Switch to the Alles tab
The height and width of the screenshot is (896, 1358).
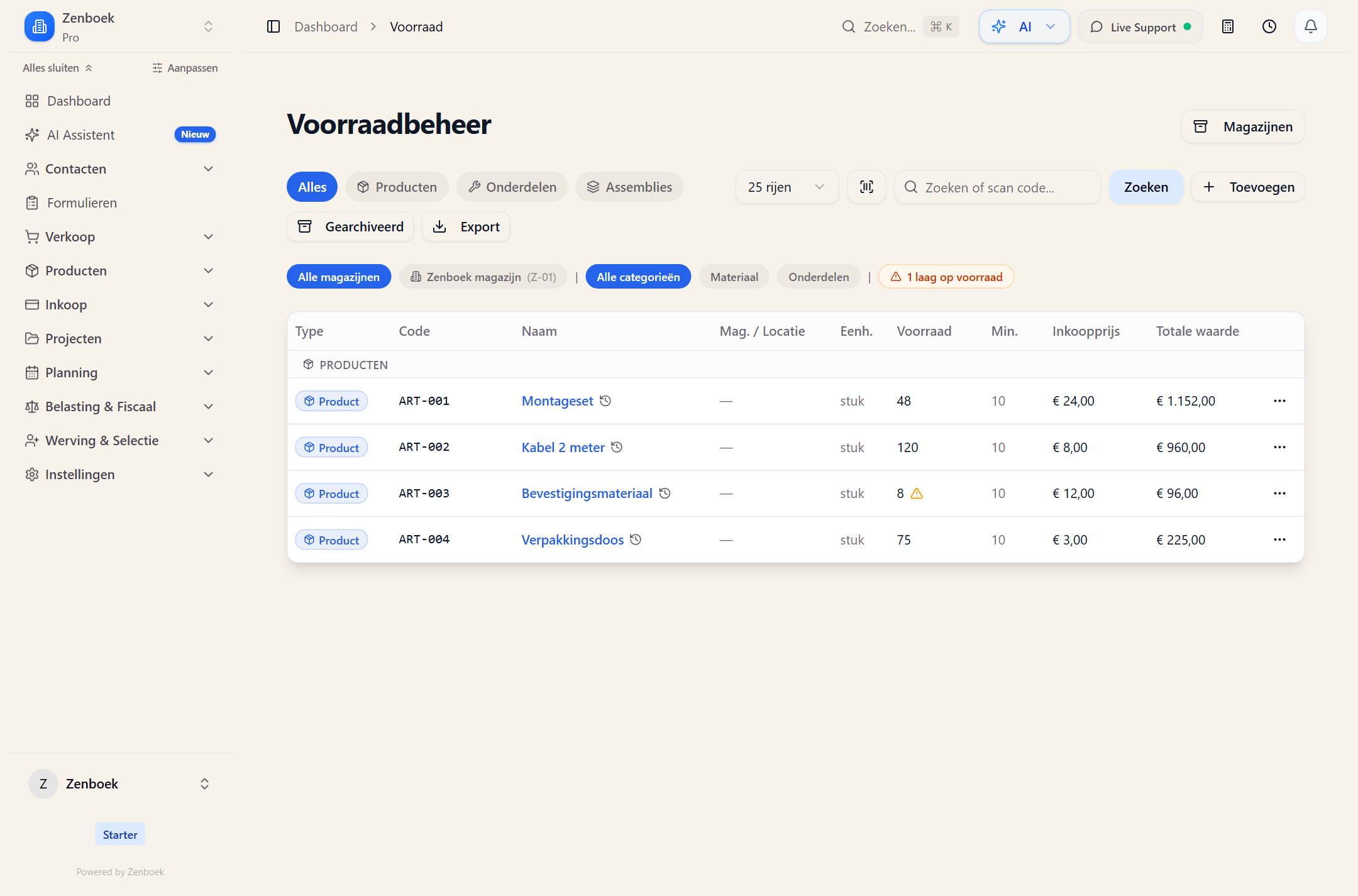pos(312,187)
